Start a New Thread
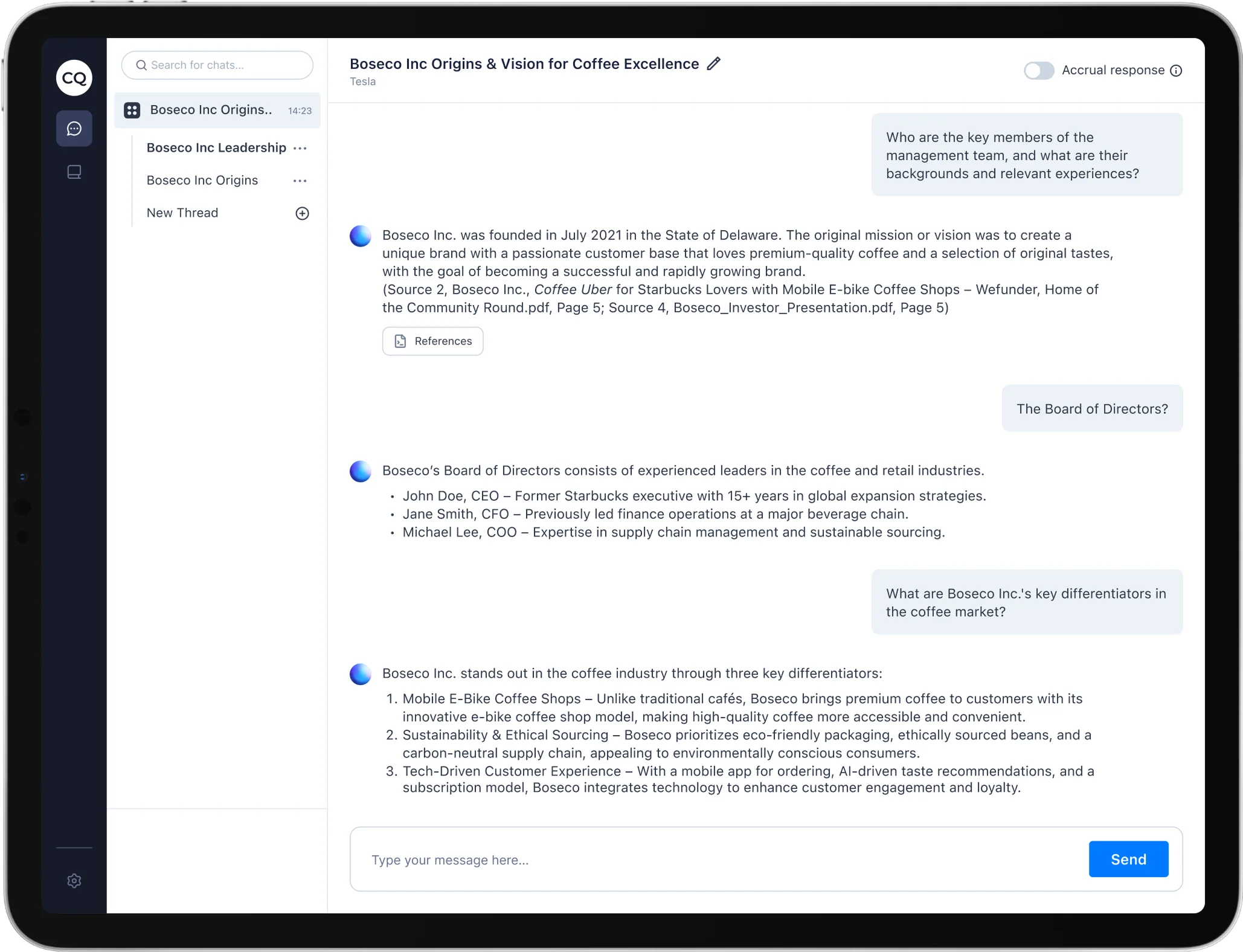This screenshot has height=952, width=1243. 182,213
